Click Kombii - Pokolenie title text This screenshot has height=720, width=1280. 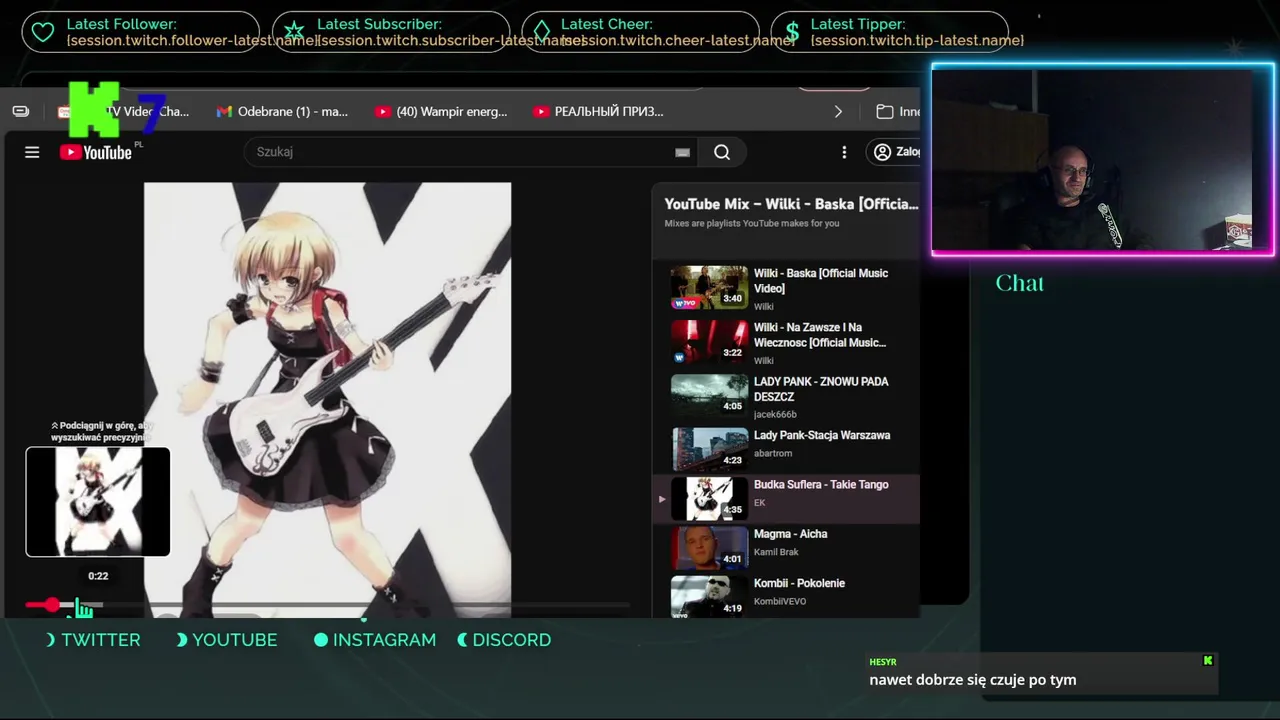pyautogui.click(x=799, y=583)
